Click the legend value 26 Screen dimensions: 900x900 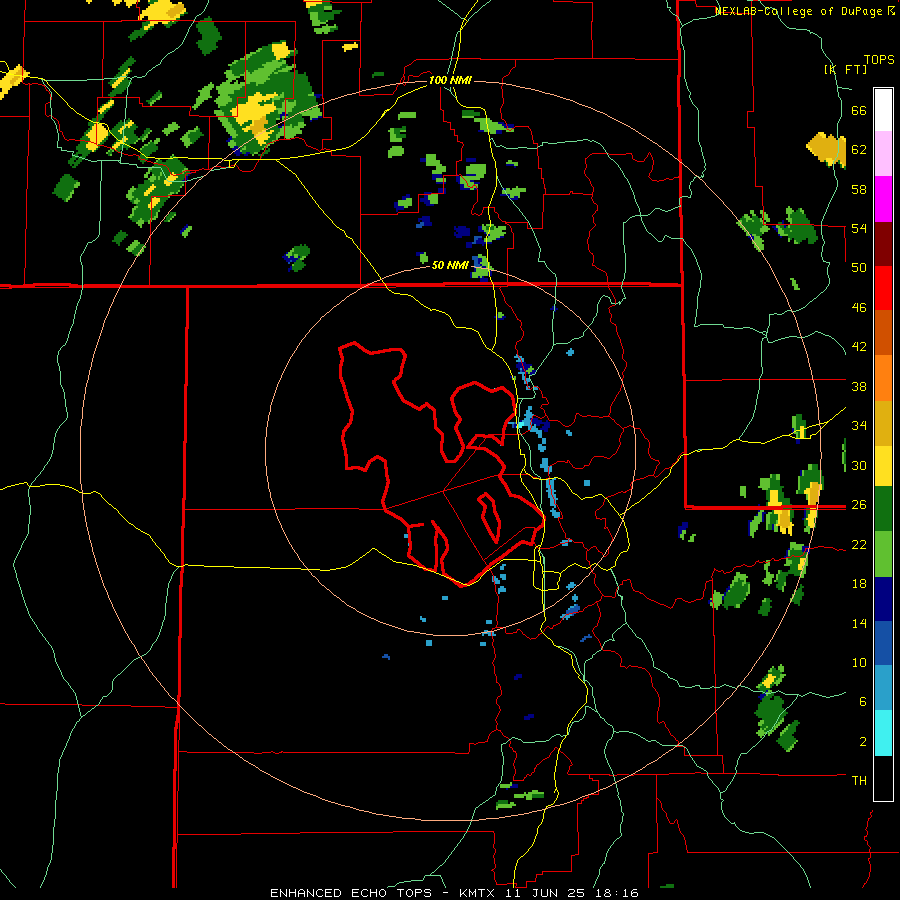pos(859,505)
